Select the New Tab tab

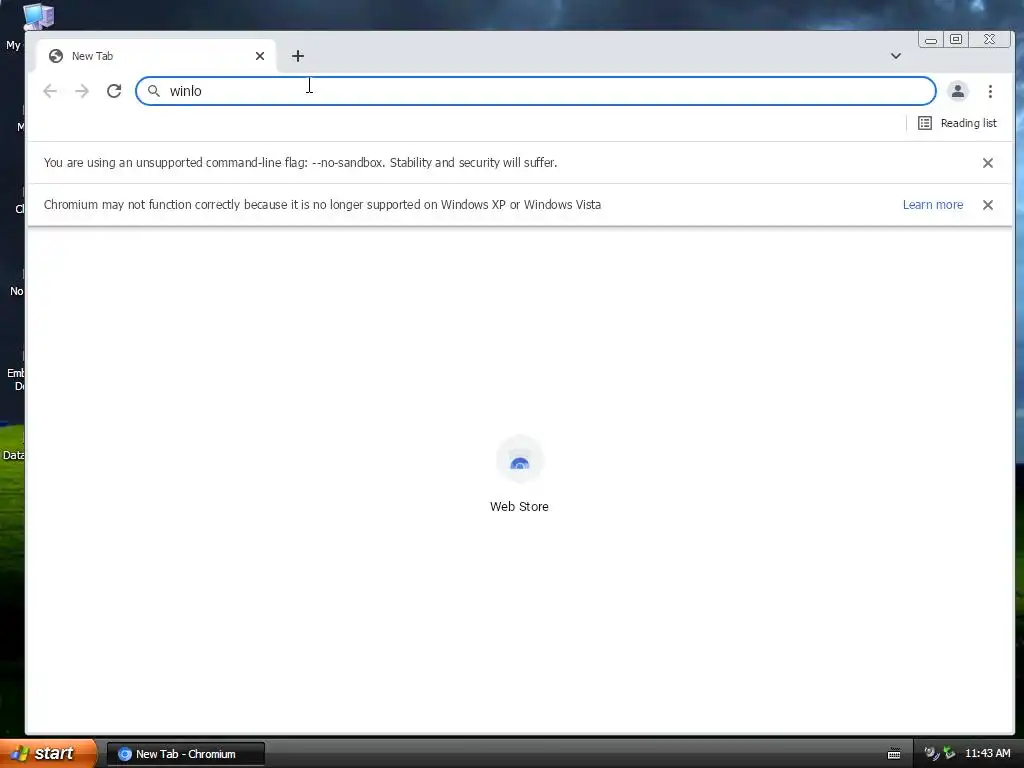(x=156, y=56)
